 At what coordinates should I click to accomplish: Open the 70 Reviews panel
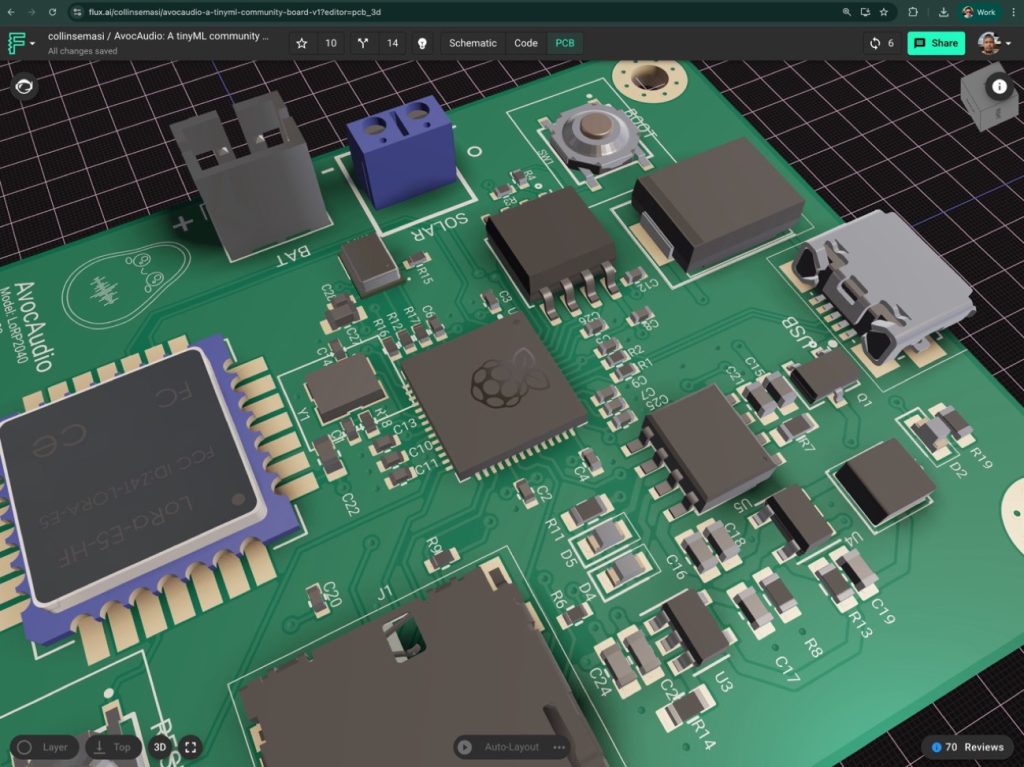pyautogui.click(x=966, y=747)
